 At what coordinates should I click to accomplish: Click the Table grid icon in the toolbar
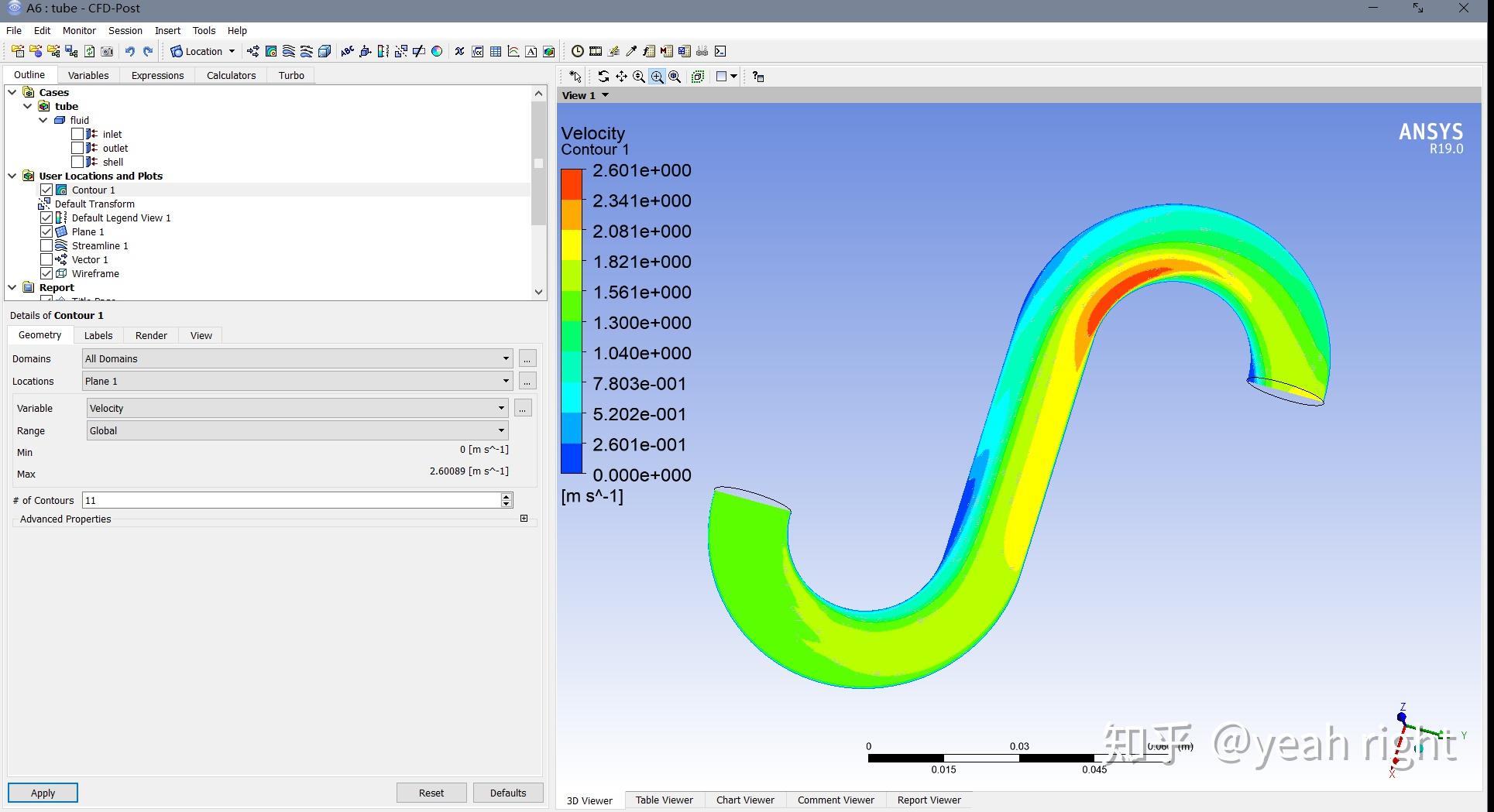[496, 52]
